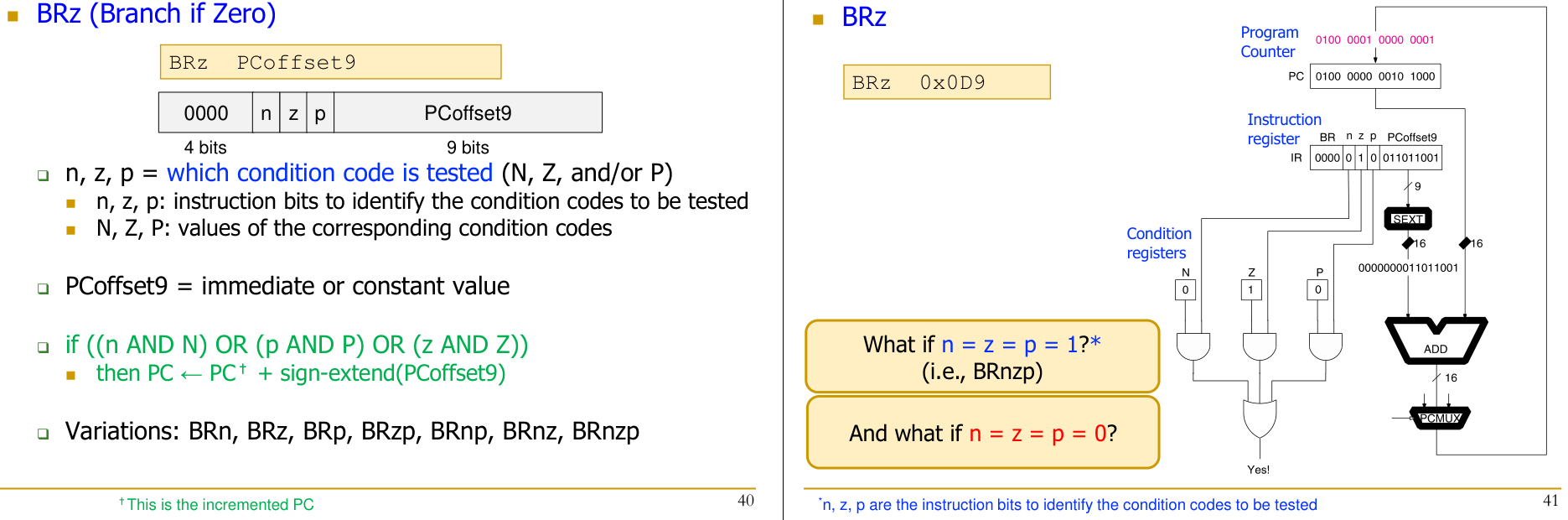
Task: Click the PC register value box
Action: click(1374, 76)
